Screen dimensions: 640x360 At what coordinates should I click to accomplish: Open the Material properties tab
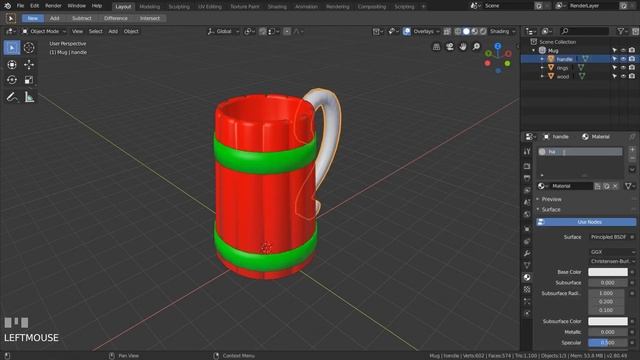pos(527,278)
